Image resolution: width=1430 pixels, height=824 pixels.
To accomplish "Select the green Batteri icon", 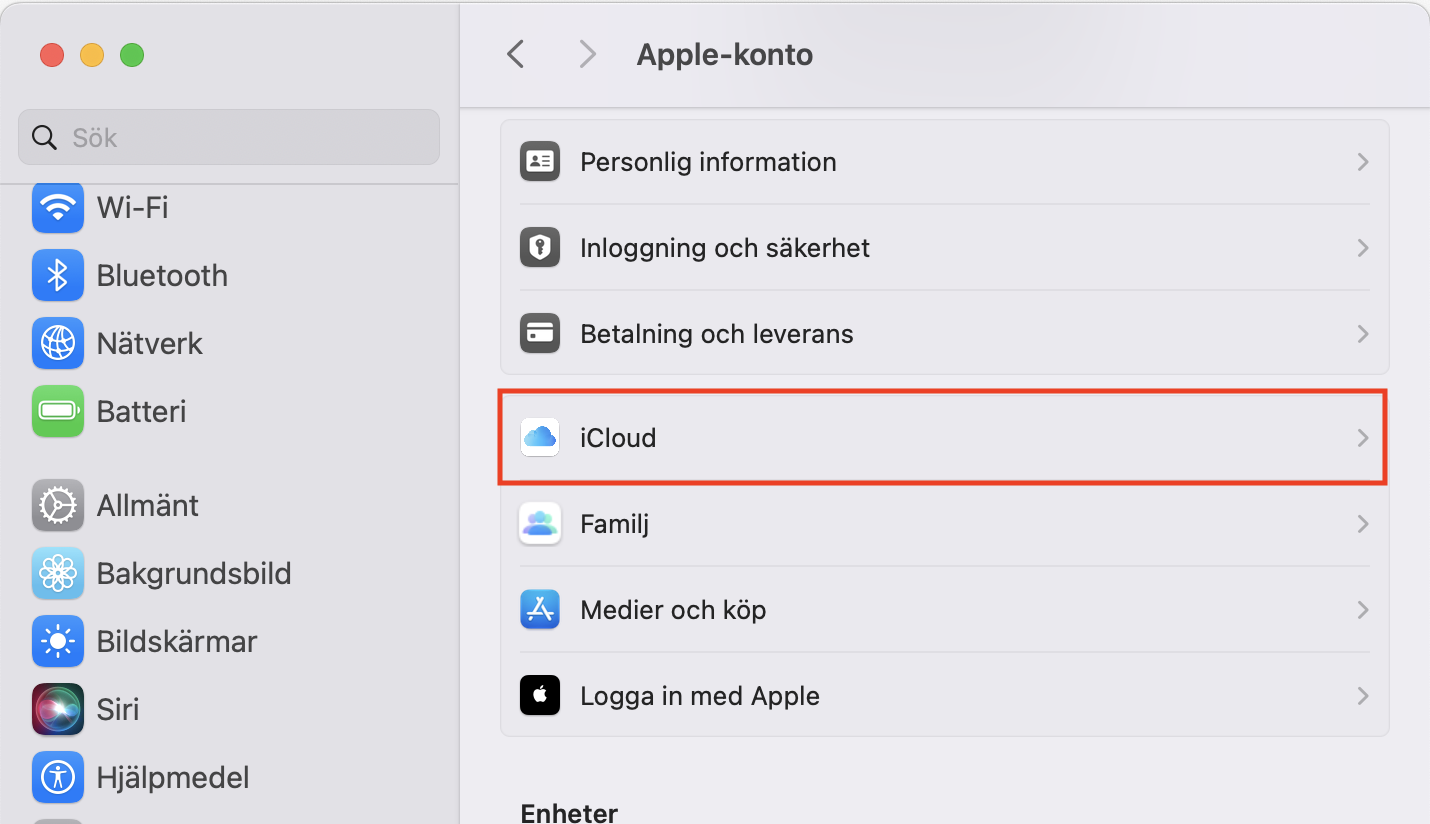I will click(x=58, y=411).
